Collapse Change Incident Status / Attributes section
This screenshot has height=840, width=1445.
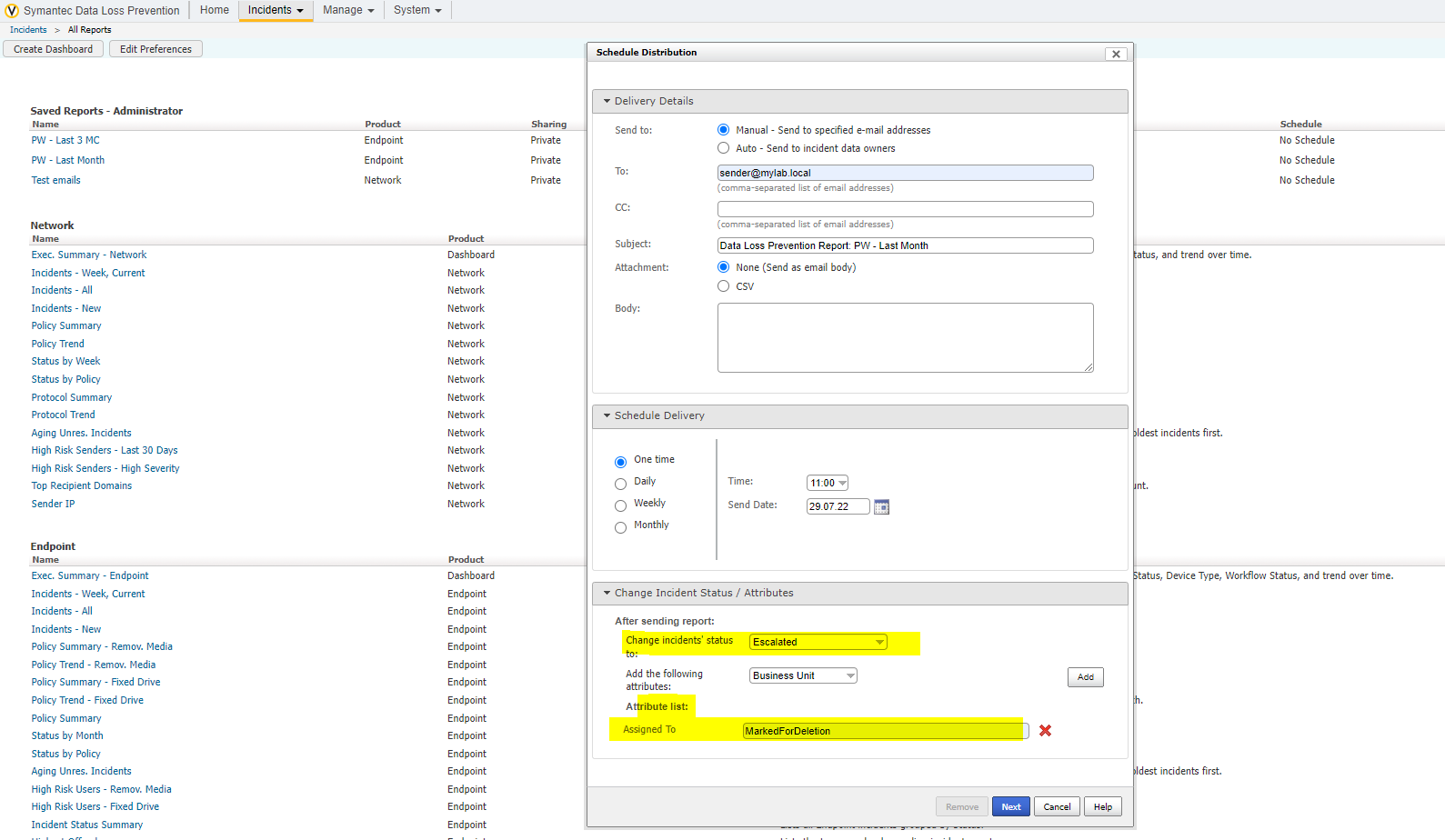pos(607,593)
